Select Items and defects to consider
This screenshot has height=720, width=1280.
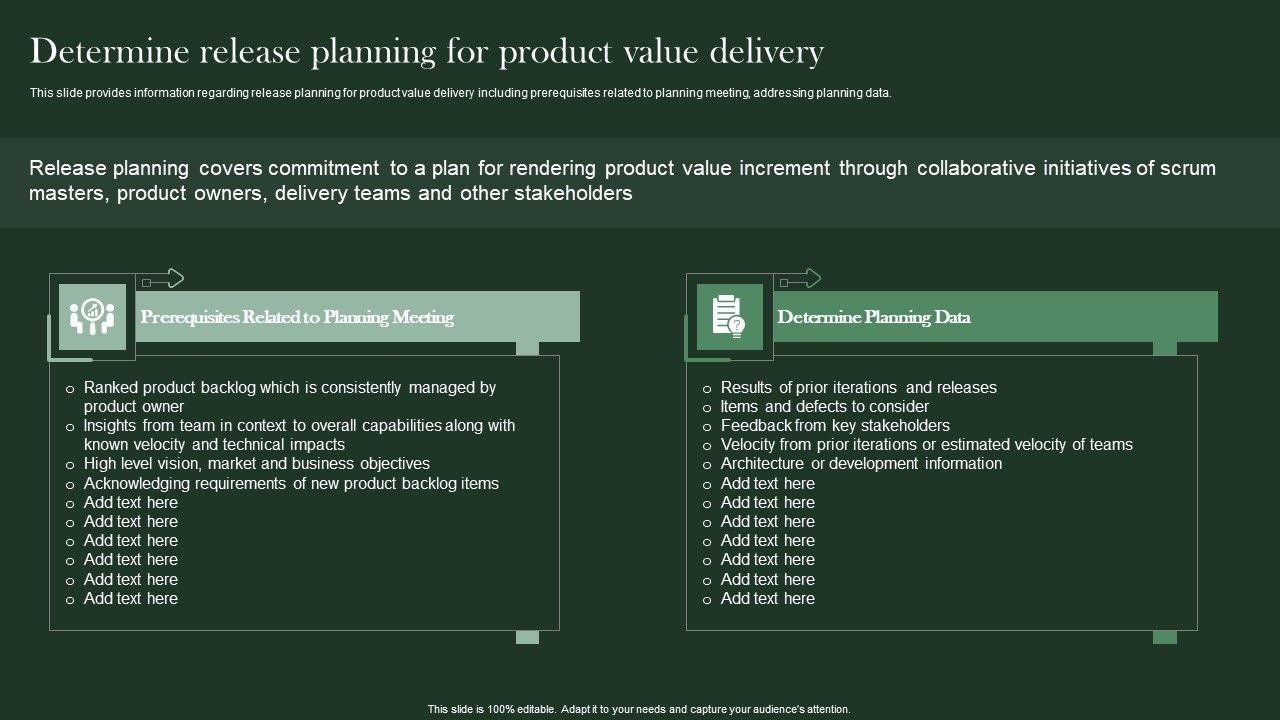point(824,407)
